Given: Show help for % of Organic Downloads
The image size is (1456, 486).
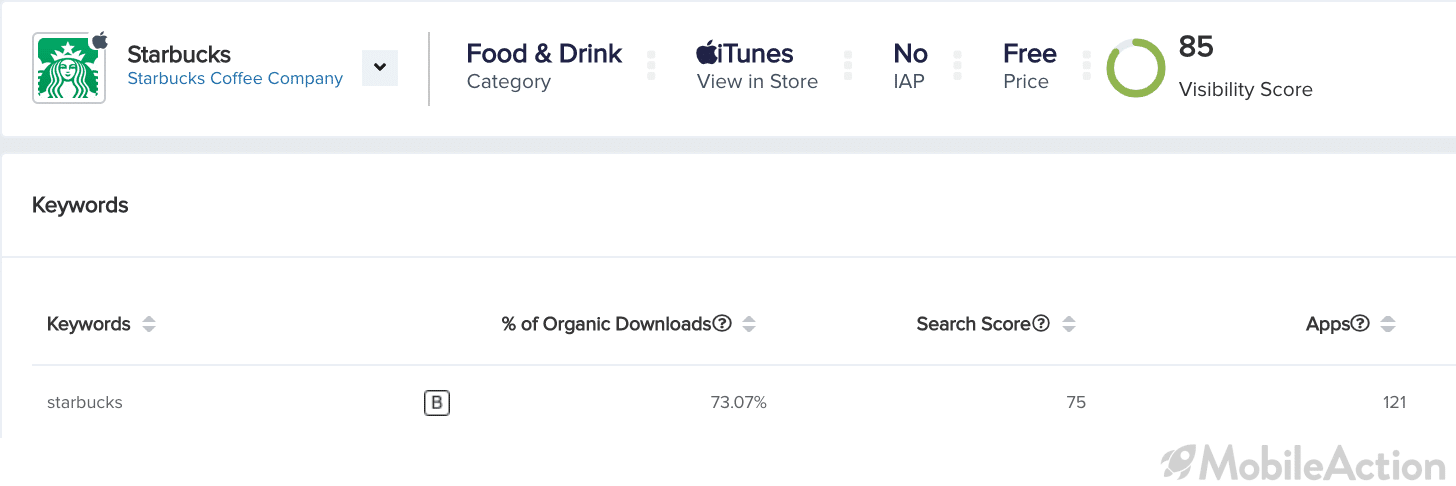Looking at the screenshot, I should click(x=723, y=324).
